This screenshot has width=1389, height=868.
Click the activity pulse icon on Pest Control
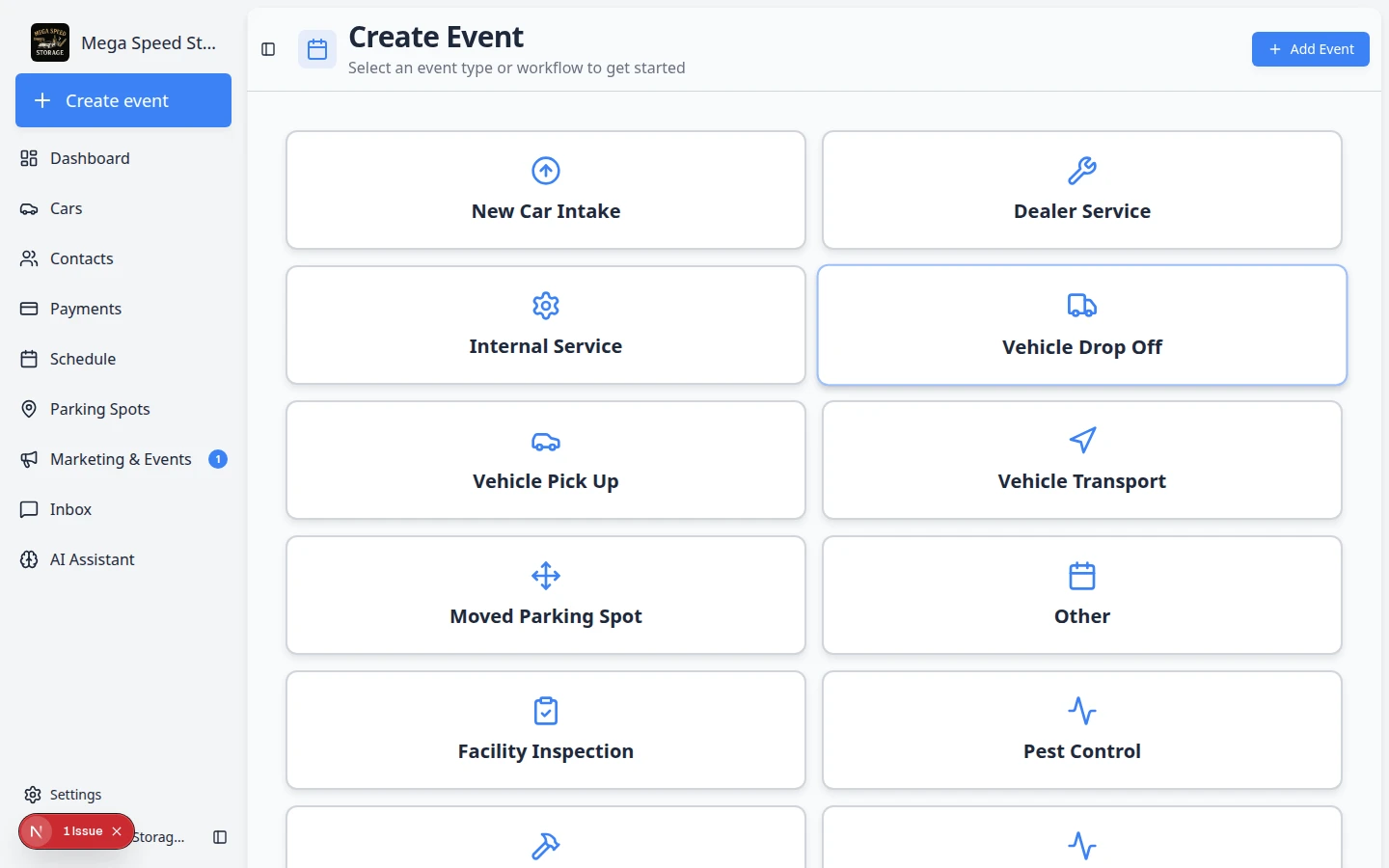[x=1082, y=711]
